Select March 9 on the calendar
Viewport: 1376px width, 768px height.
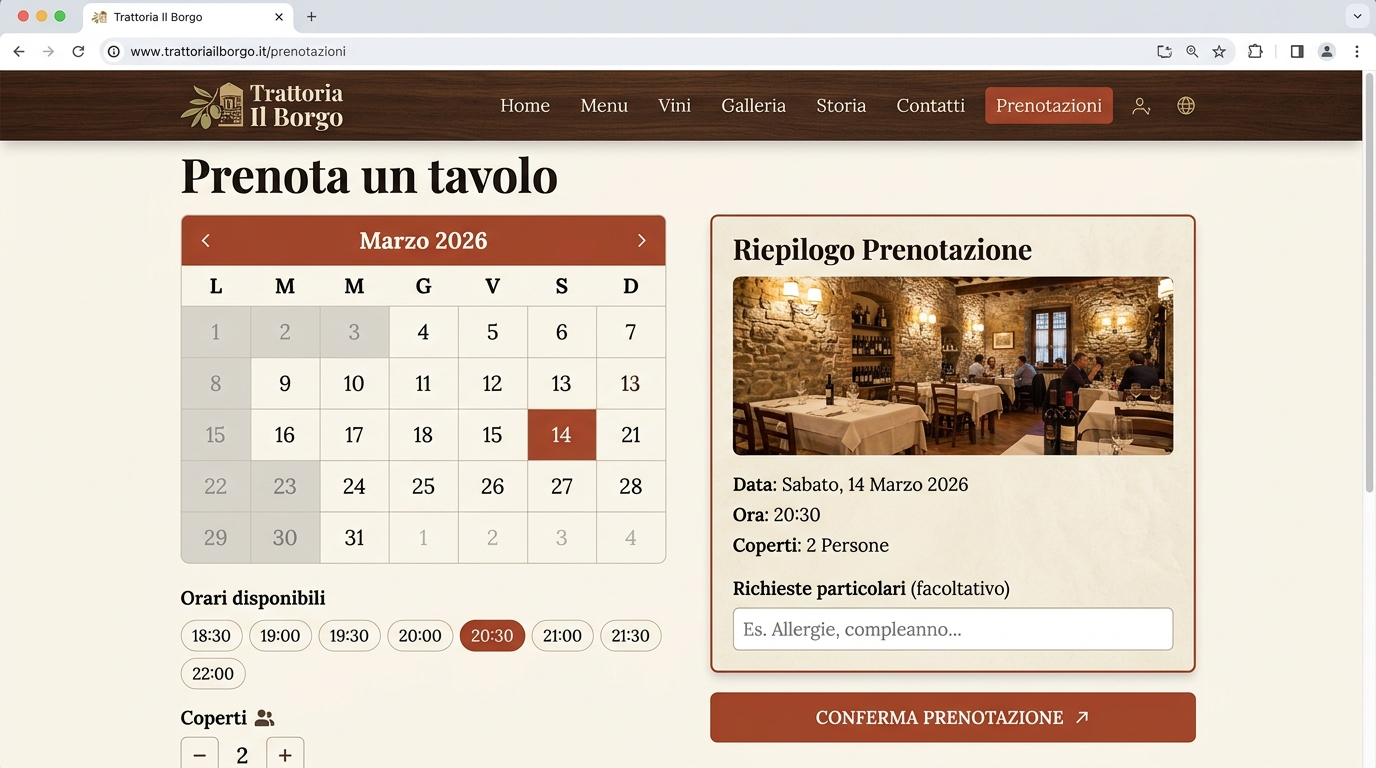coord(285,384)
